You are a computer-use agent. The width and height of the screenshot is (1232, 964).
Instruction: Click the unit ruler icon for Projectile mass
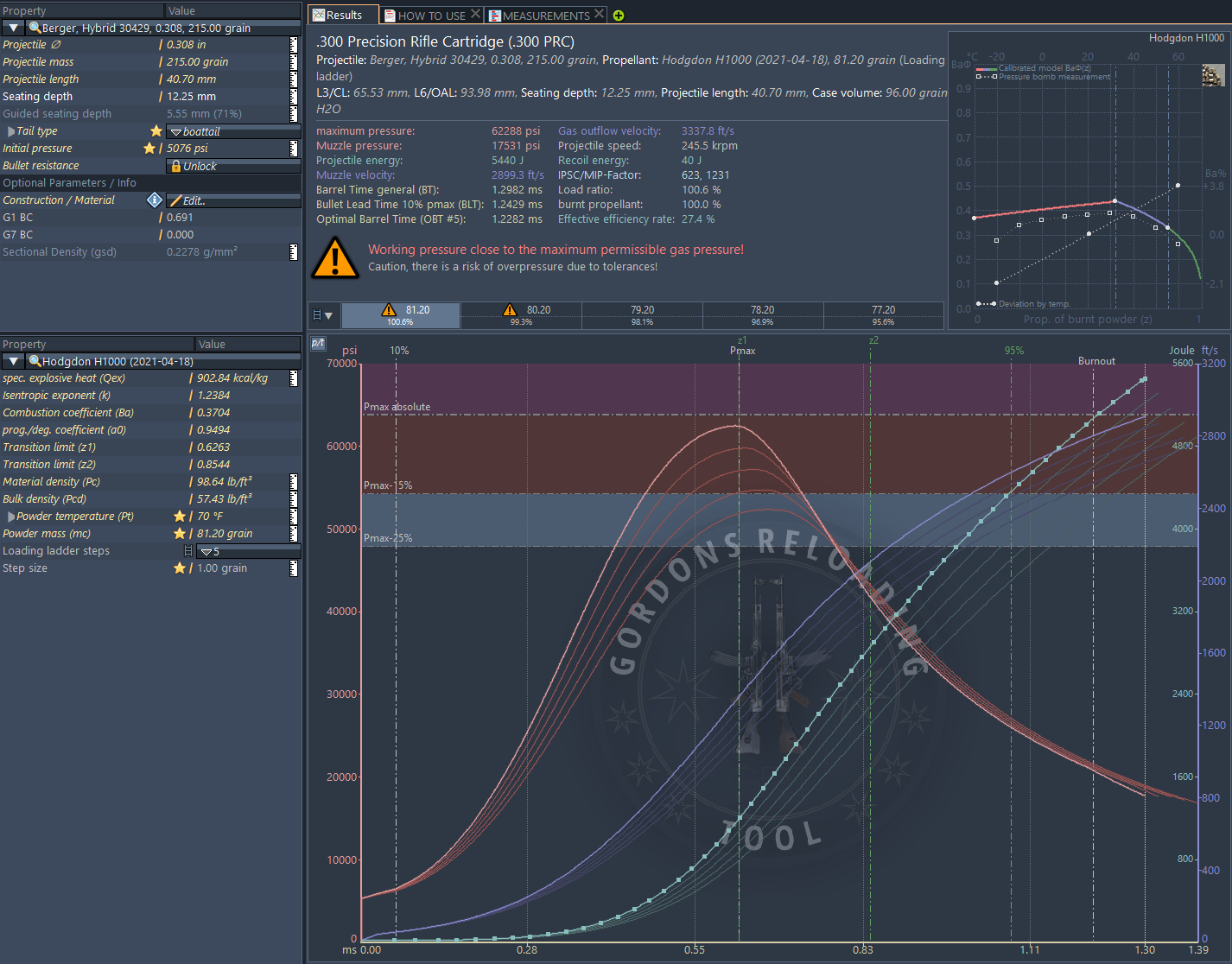point(294,62)
